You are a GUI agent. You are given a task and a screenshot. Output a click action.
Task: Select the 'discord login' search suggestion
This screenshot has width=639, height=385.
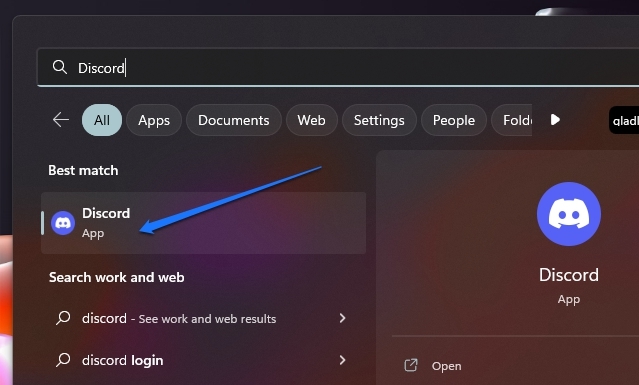coord(202,360)
